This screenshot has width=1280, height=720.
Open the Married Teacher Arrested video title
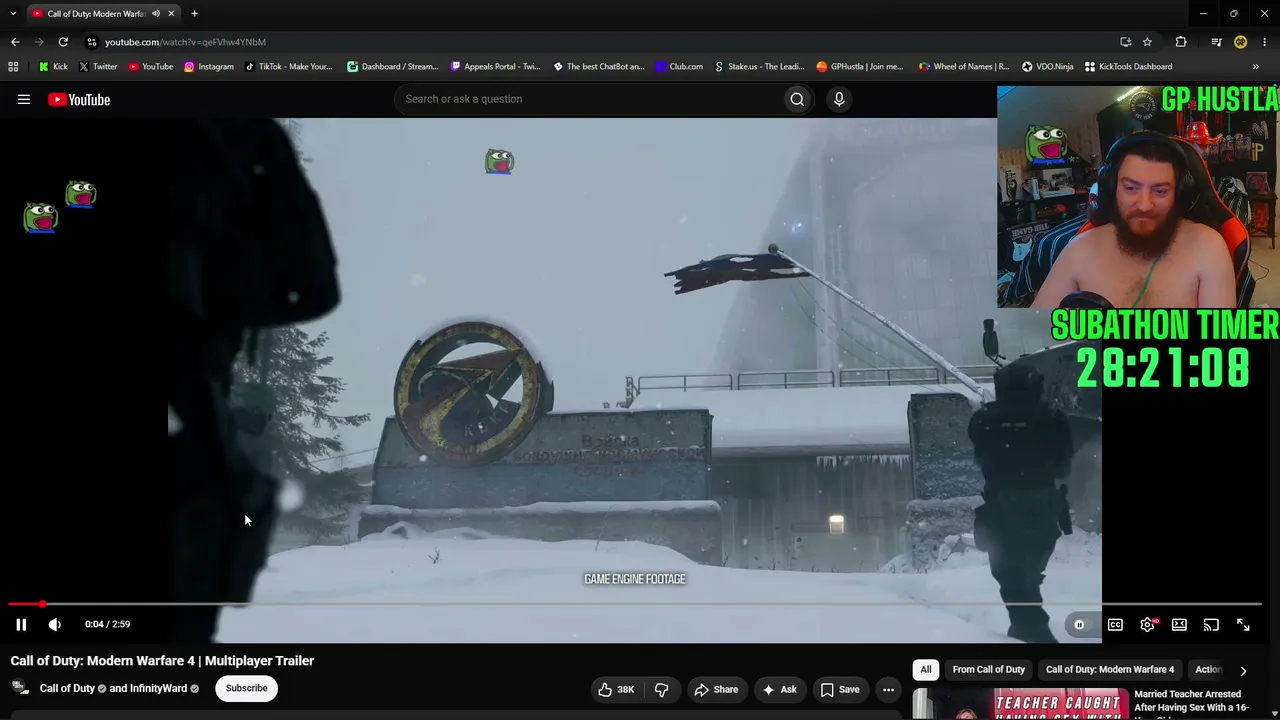[1193, 701]
